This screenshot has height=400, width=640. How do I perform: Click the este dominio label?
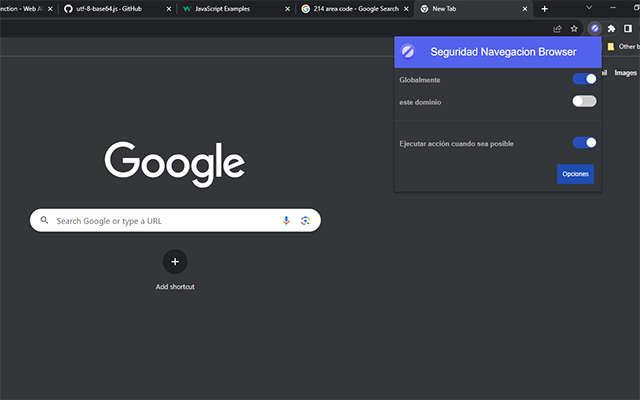(420, 102)
